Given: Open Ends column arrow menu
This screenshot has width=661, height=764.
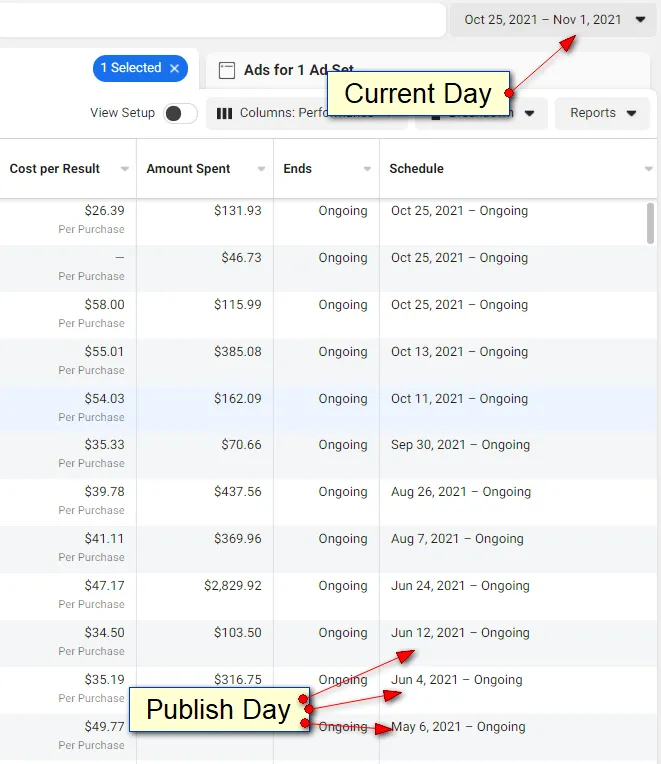Looking at the screenshot, I should click(367, 169).
